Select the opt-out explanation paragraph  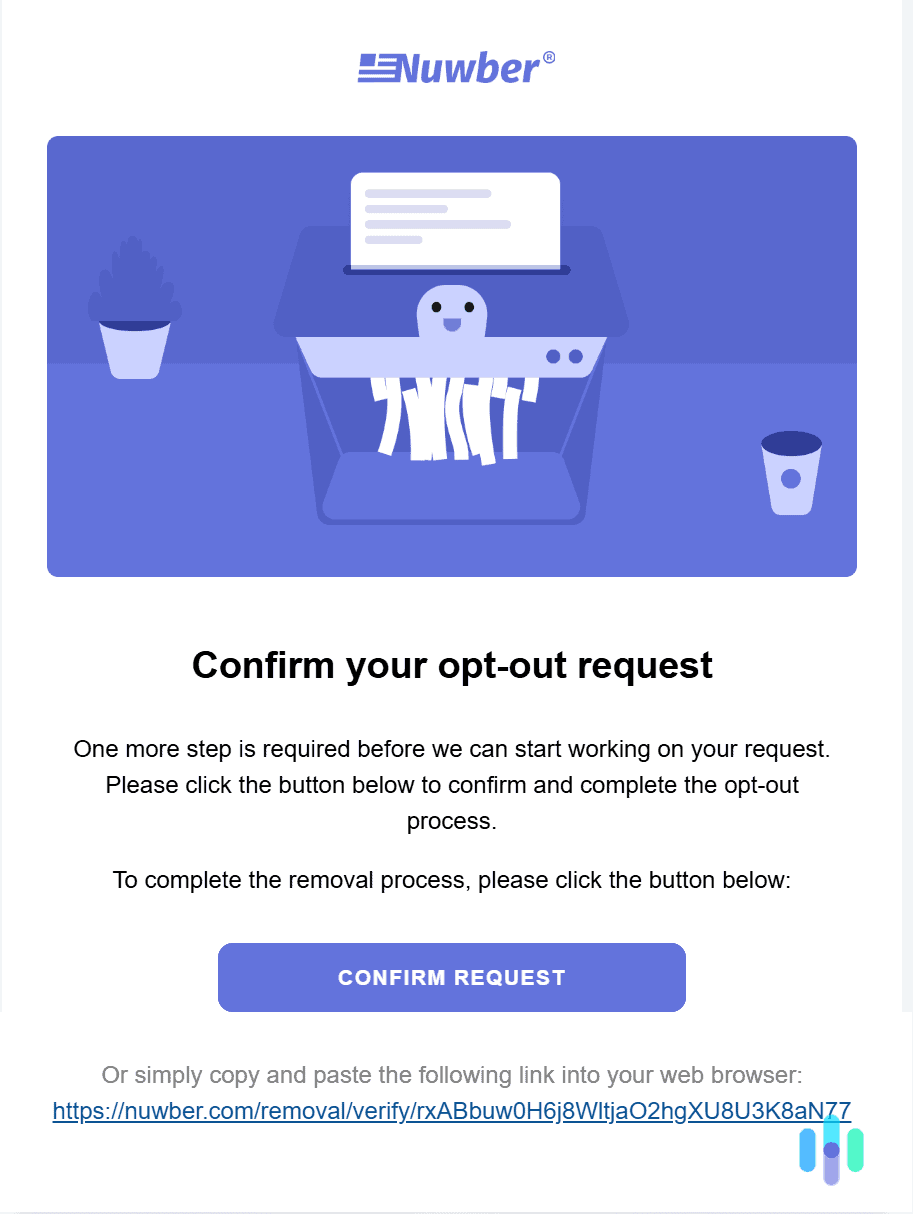(452, 785)
